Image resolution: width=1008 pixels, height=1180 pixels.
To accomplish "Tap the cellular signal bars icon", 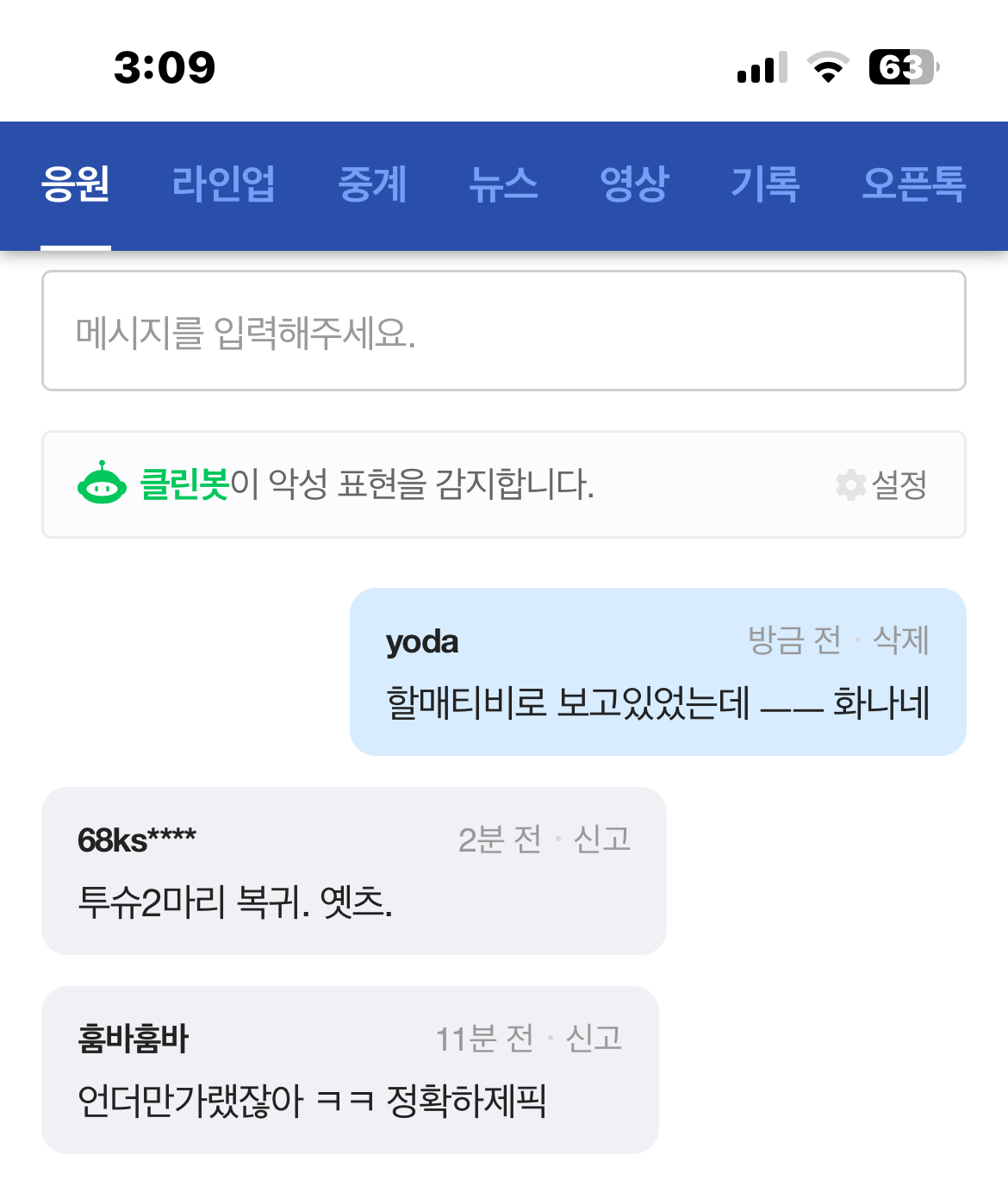I will click(762, 67).
